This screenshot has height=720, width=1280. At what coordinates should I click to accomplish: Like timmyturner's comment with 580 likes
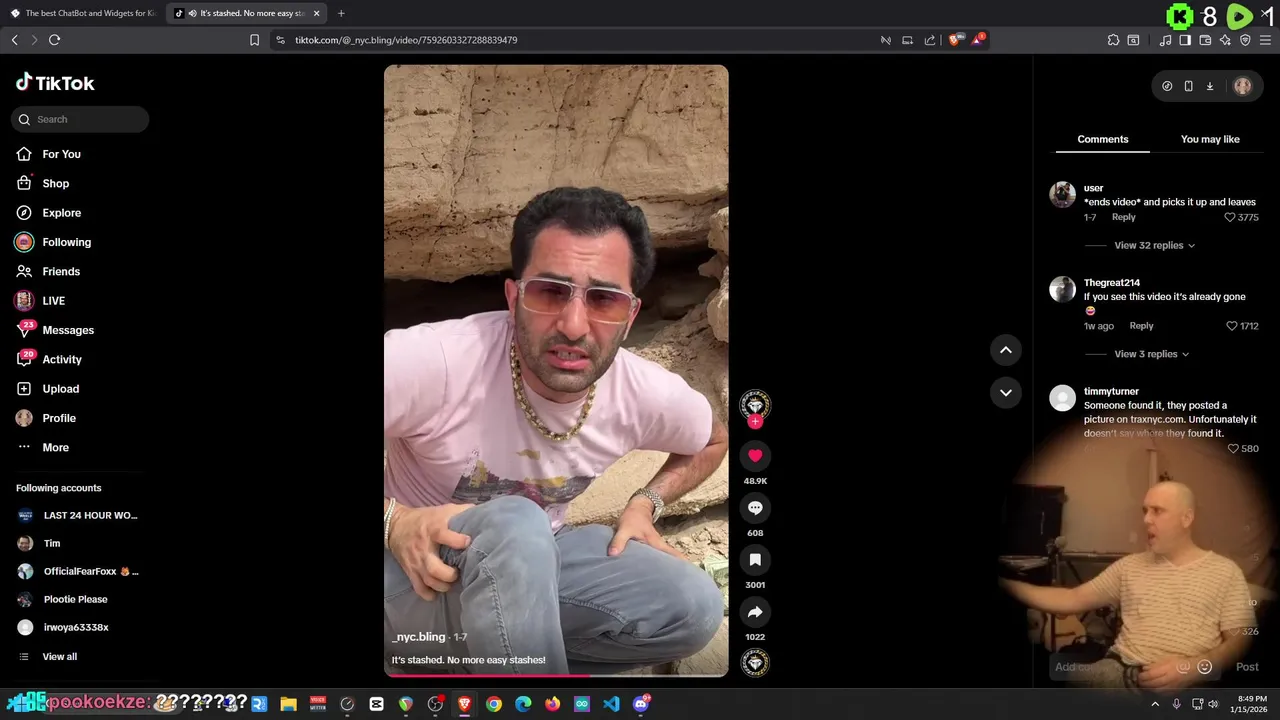point(1233,449)
